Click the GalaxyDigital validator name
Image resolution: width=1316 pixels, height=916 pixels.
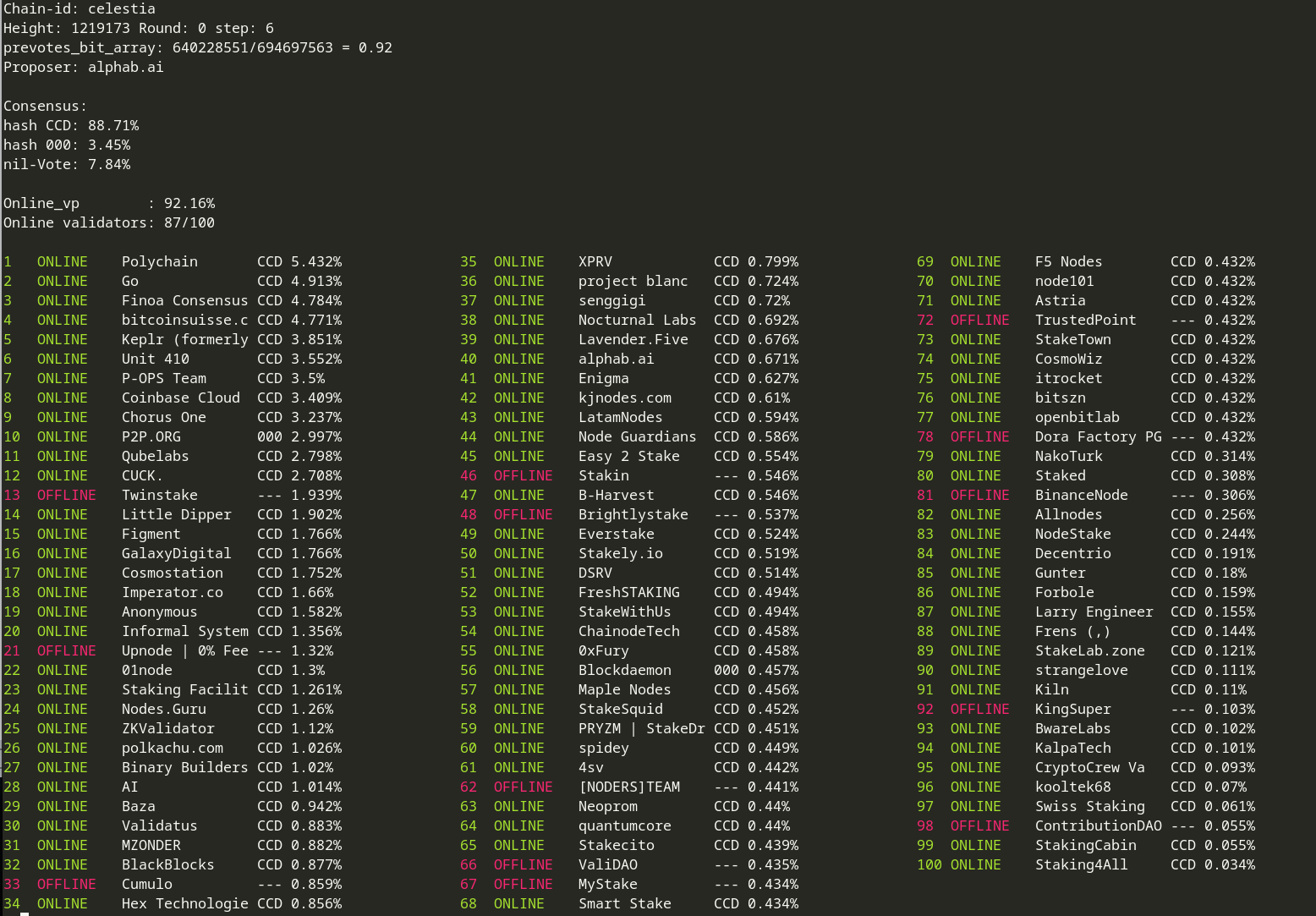click(177, 553)
